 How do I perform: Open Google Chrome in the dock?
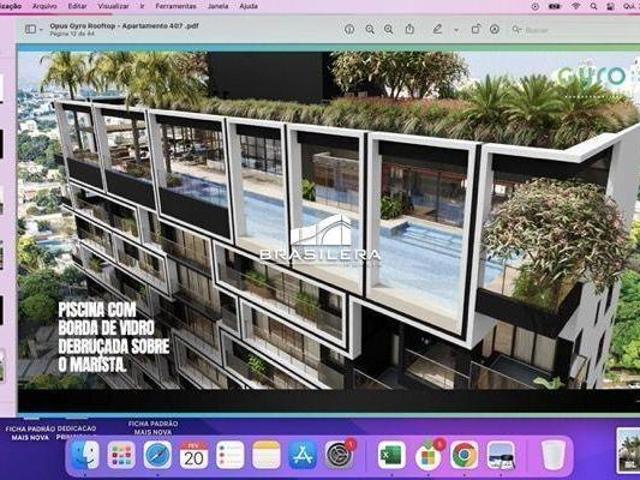pos(464,455)
